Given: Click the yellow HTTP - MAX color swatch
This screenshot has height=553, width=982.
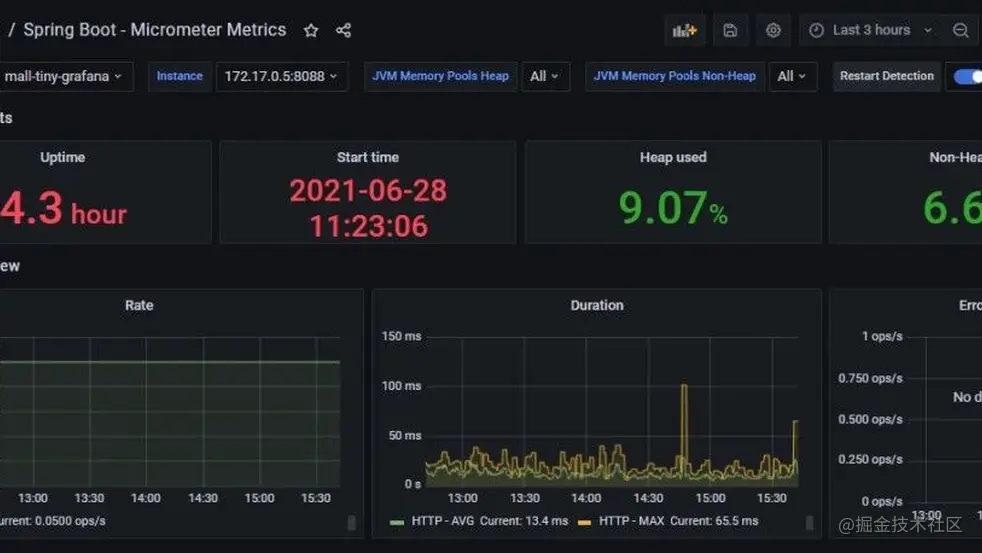Looking at the screenshot, I should [584, 522].
